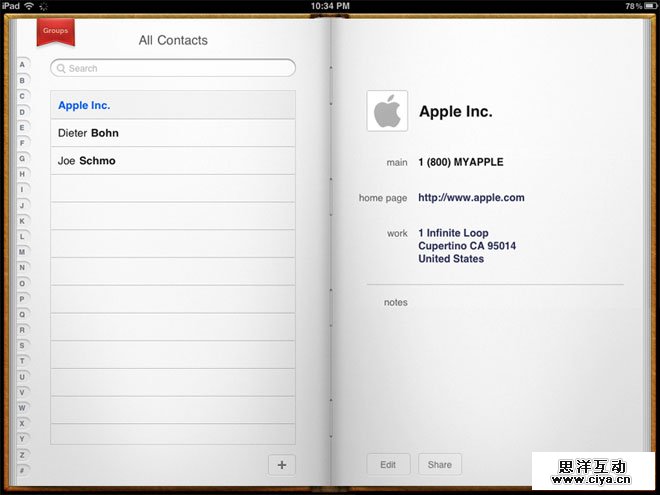Jump to index tab V
Viewport: 660px width, 495px height.
tap(23, 392)
